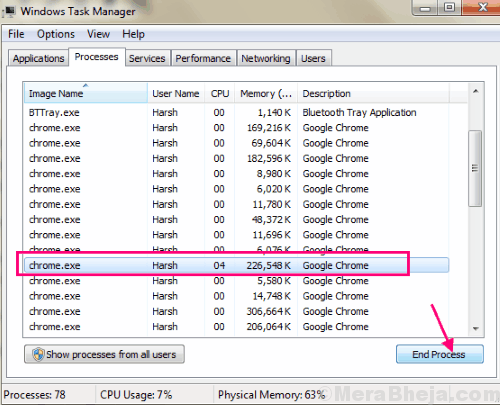Select chrome.exe using 11,696 K memory
Viewport: 500px width, 405px height.
[x=236, y=235]
